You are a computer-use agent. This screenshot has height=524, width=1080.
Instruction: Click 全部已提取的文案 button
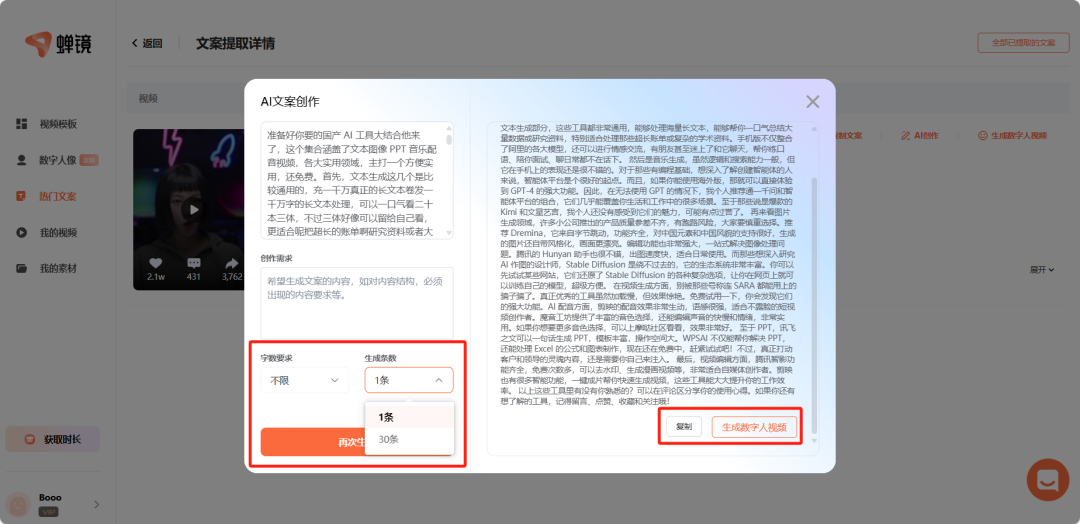1023,43
